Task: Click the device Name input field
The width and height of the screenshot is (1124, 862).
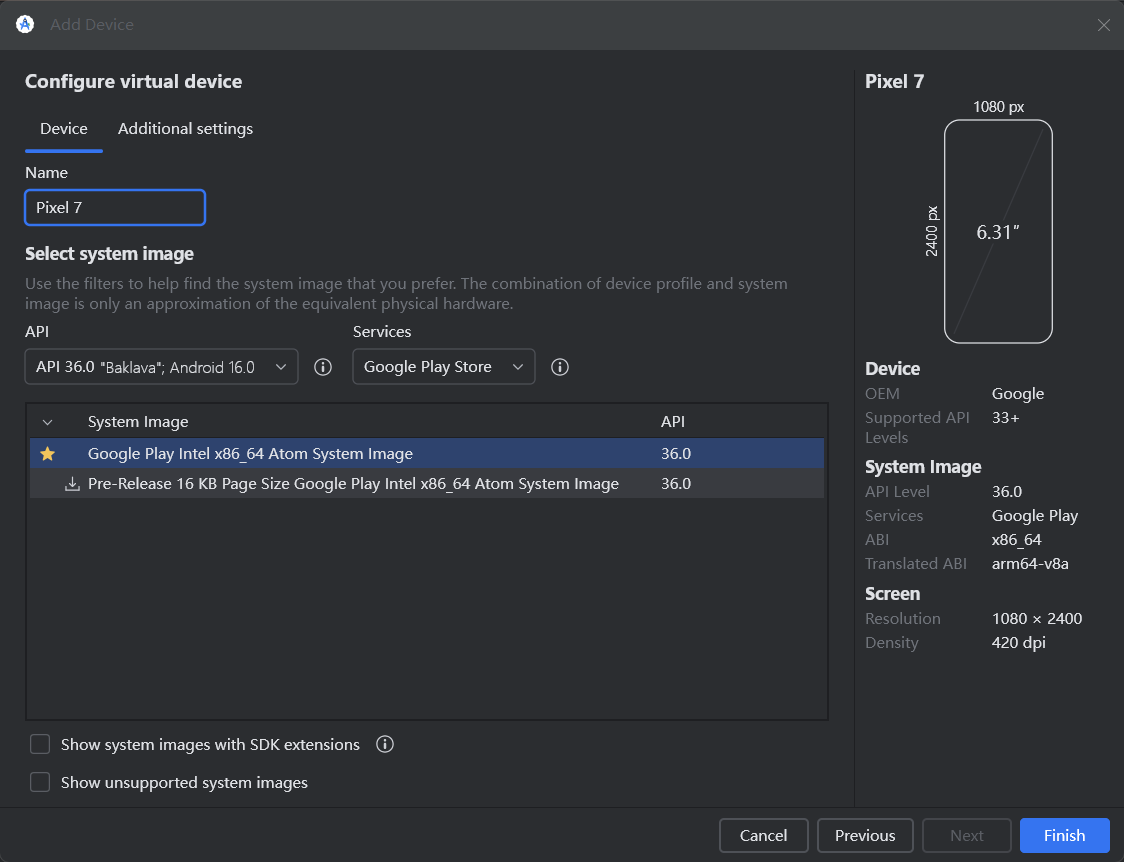Action: [114, 207]
